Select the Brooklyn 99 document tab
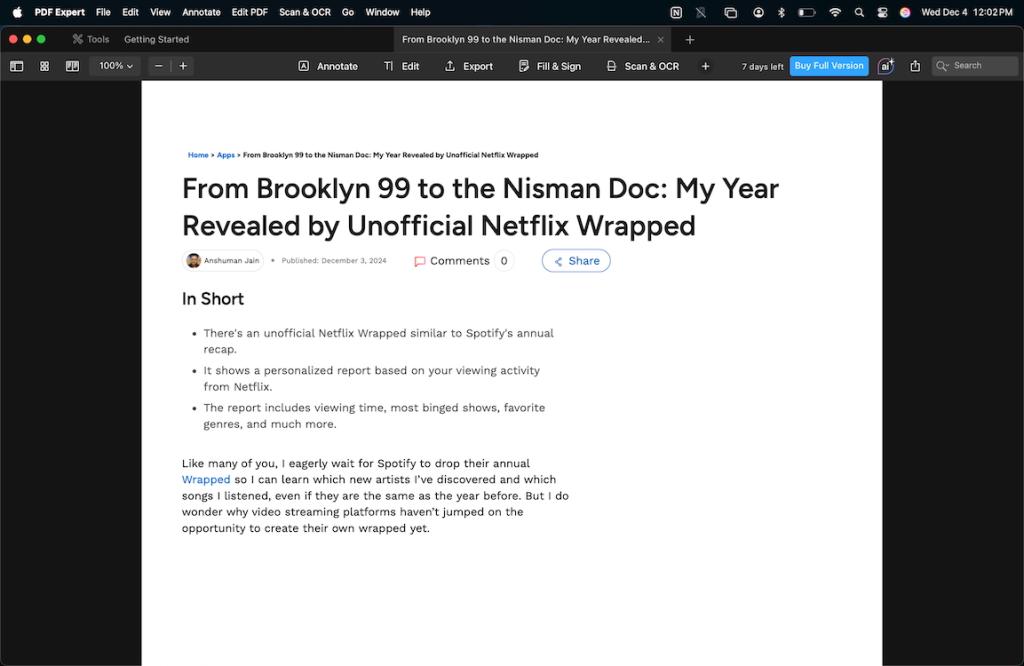This screenshot has height=666, width=1024. [525, 39]
